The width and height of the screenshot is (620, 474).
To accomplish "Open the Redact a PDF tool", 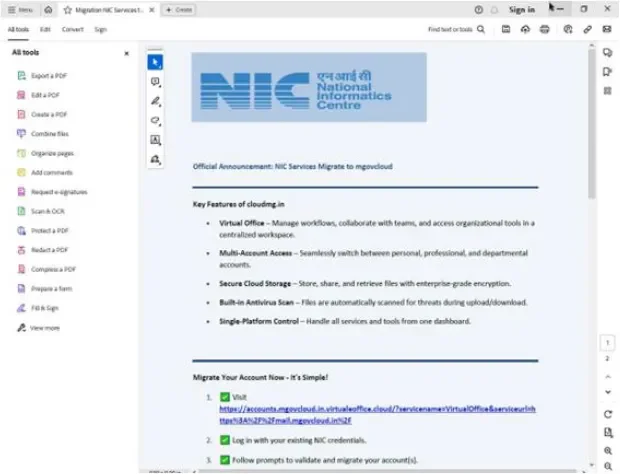I will click(49, 250).
